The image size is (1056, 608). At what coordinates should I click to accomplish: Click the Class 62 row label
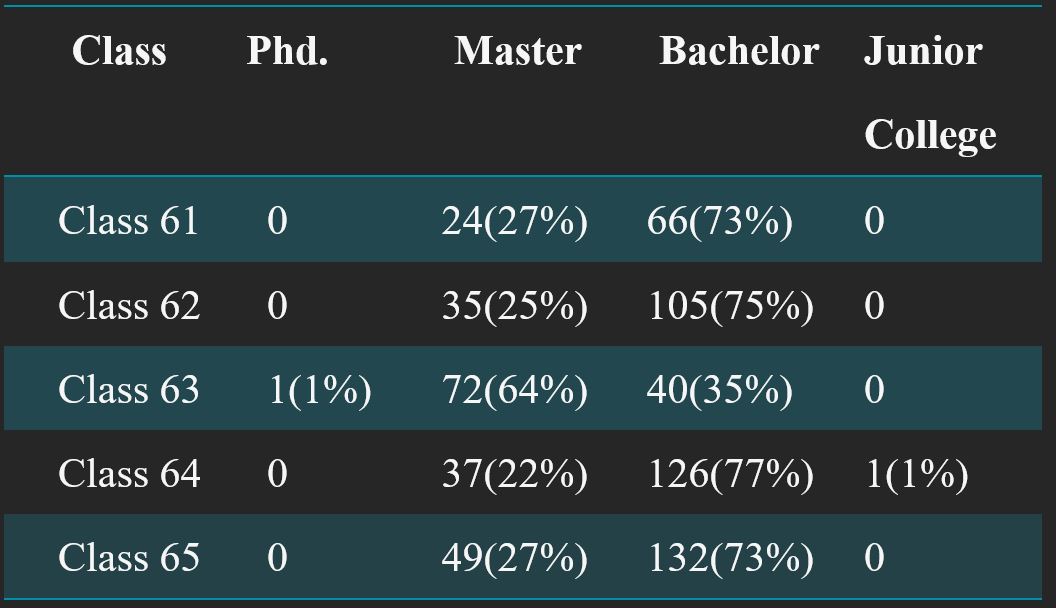point(129,306)
